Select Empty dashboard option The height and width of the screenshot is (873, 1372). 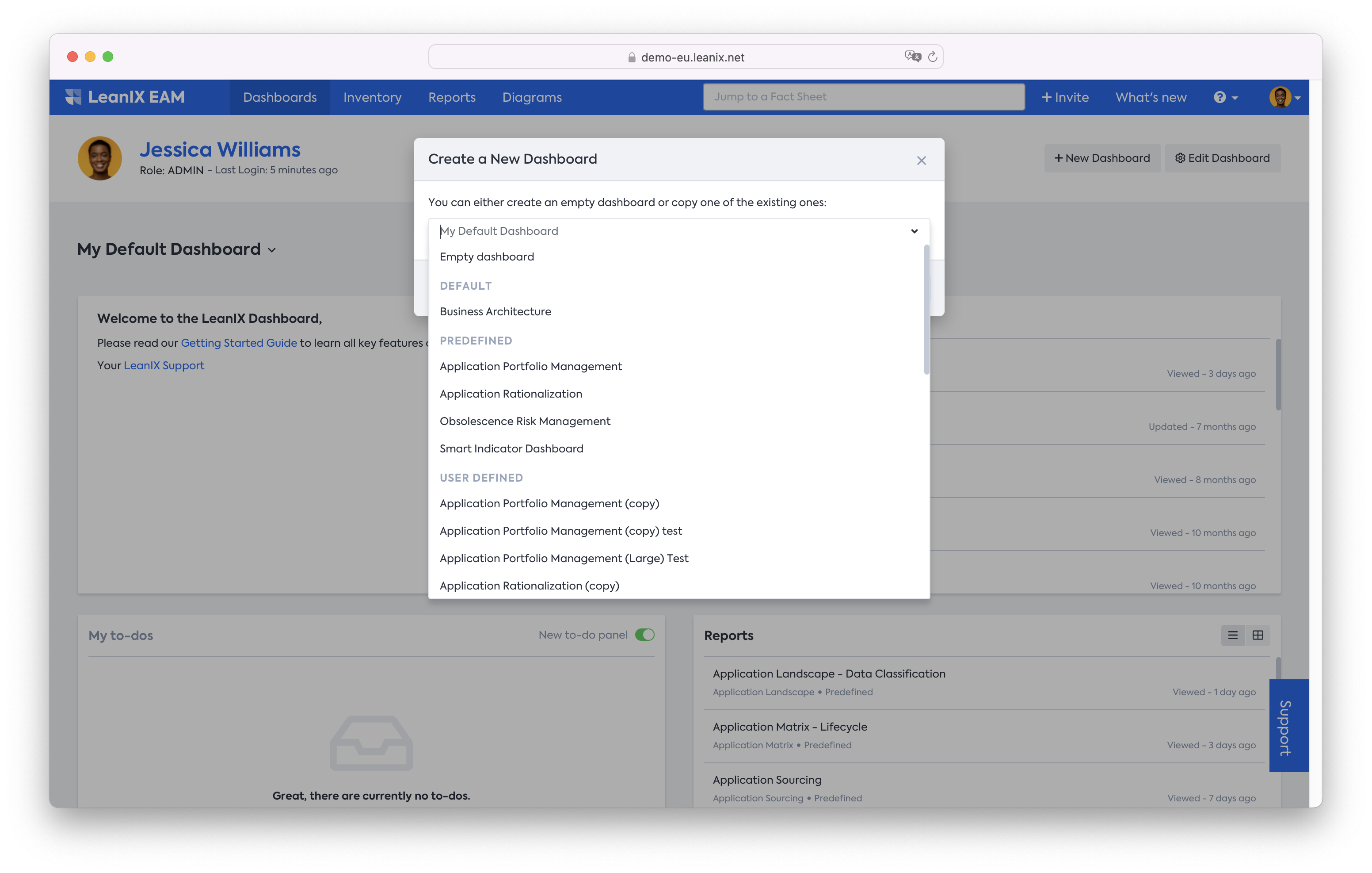[x=487, y=257]
